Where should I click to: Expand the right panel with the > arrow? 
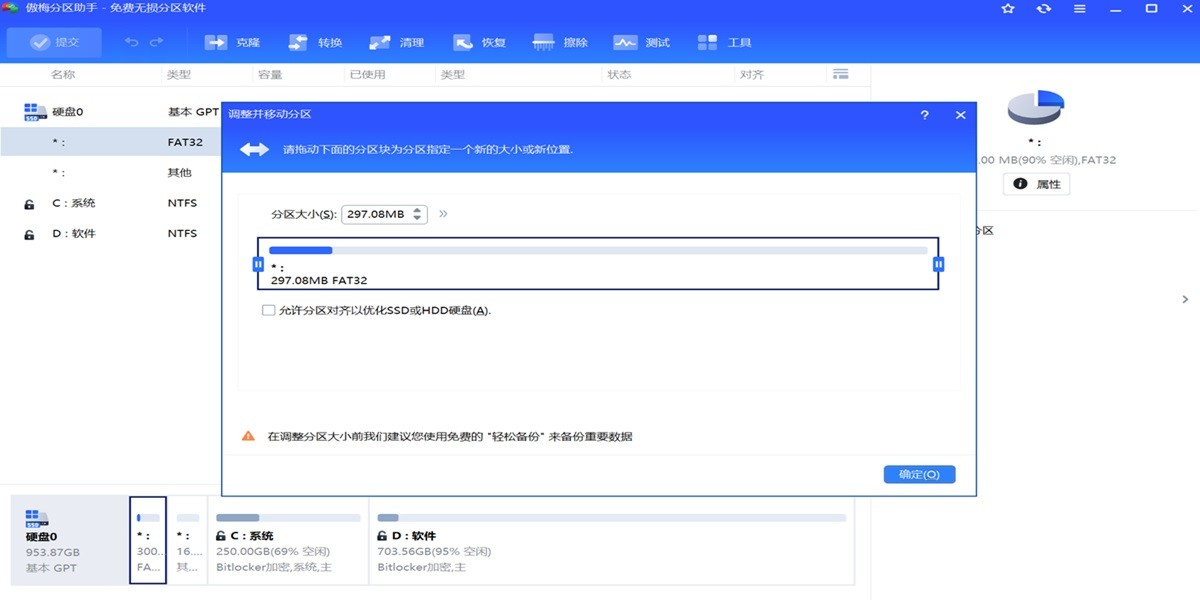point(1185,298)
